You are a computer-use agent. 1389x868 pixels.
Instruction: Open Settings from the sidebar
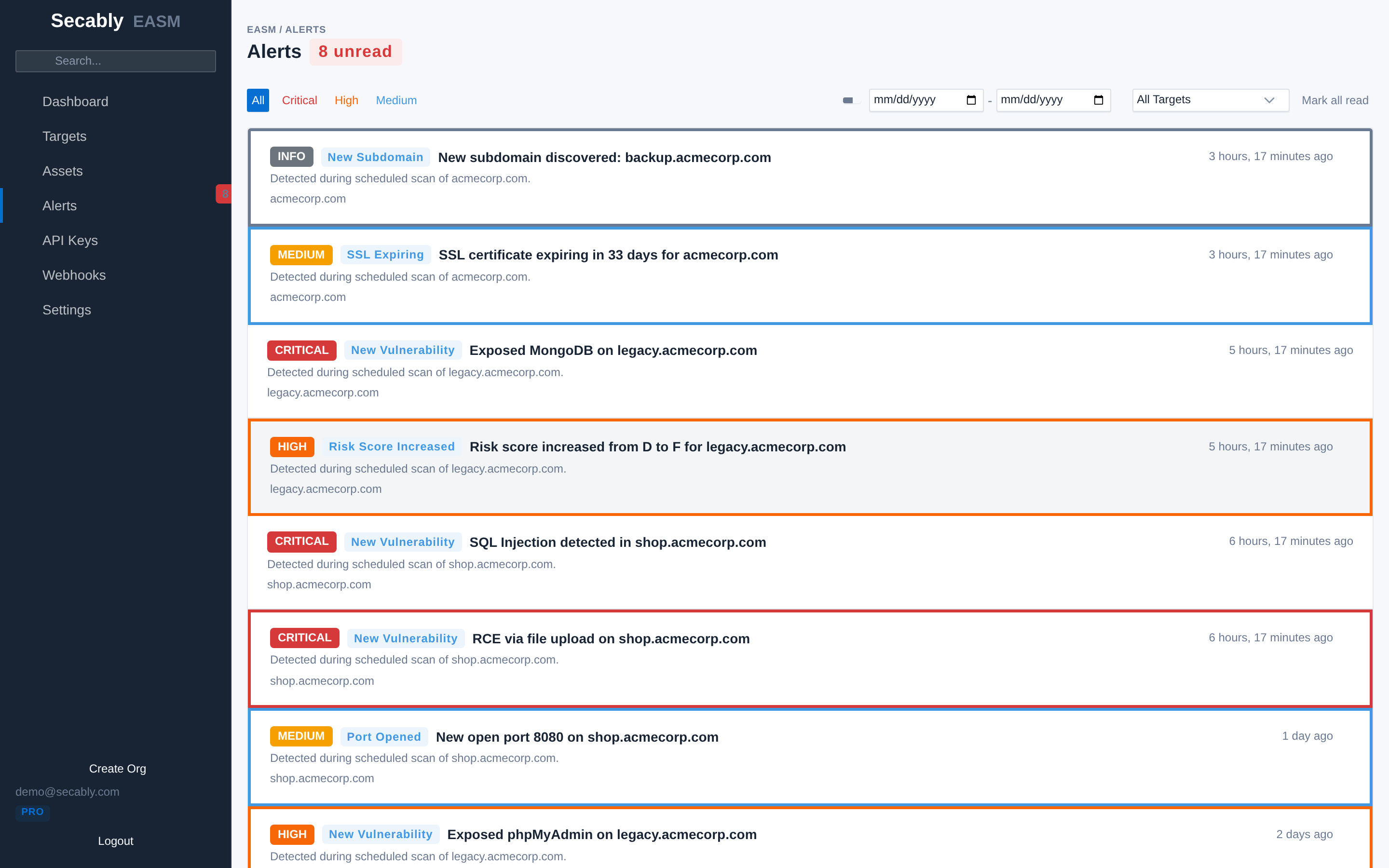click(67, 310)
